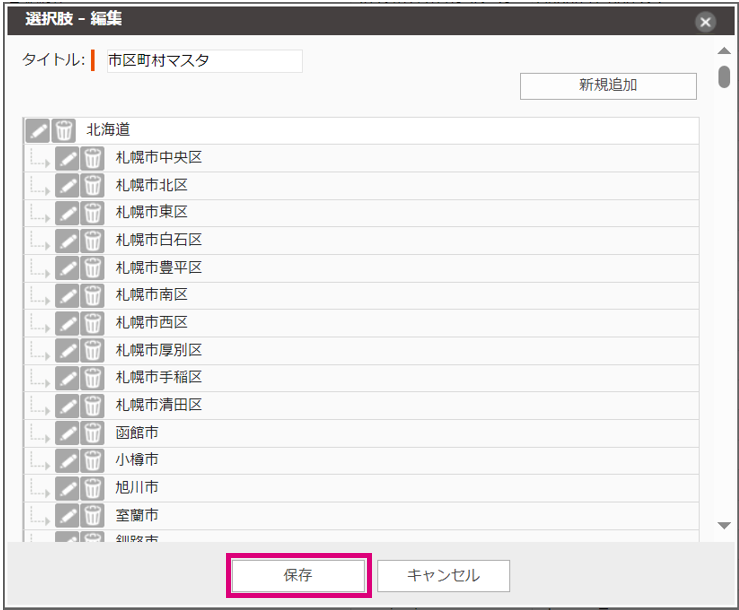Delete the 札幌市清田区 entry
The height and width of the screenshot is (610, 739).
92,406
